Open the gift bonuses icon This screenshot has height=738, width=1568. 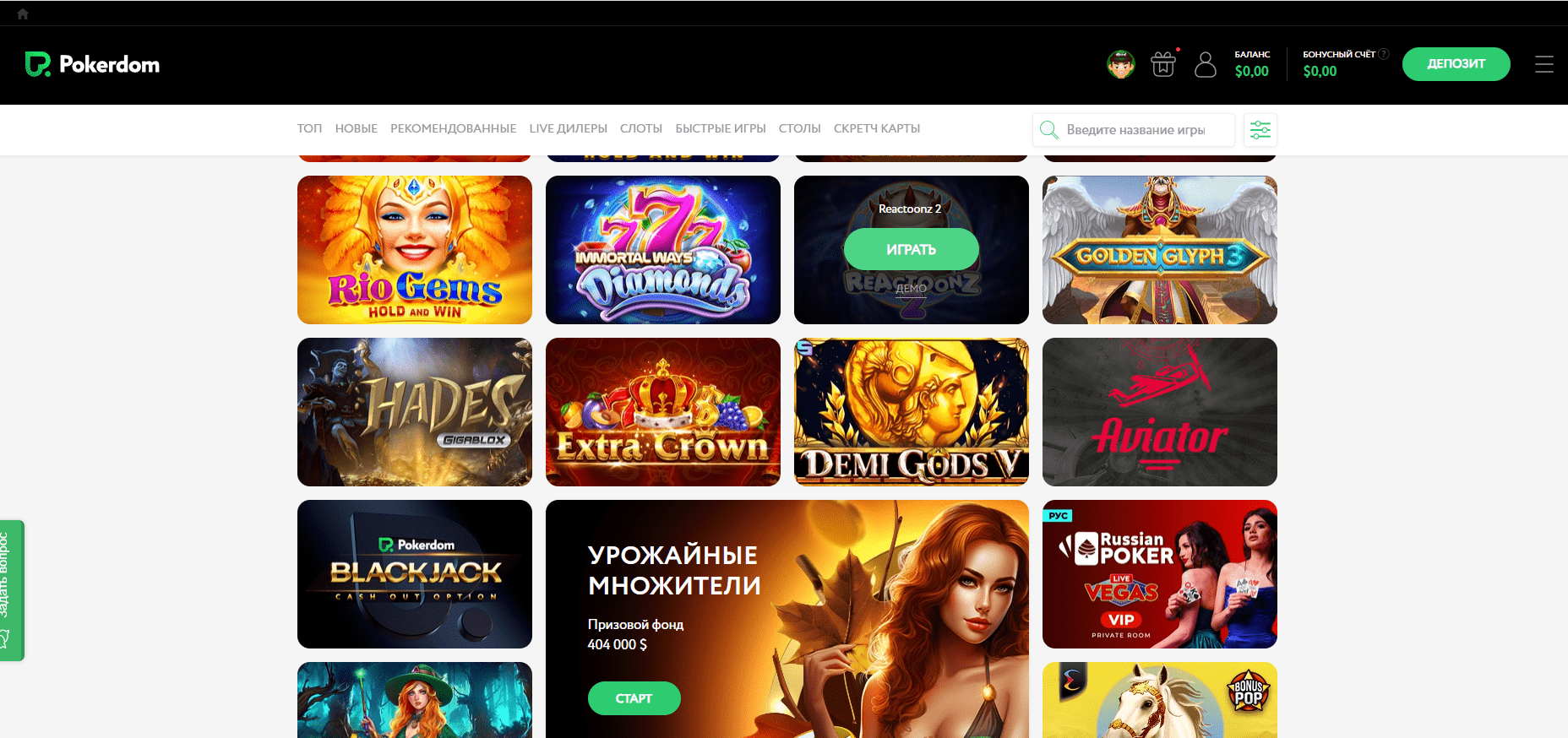[1163, 64]
